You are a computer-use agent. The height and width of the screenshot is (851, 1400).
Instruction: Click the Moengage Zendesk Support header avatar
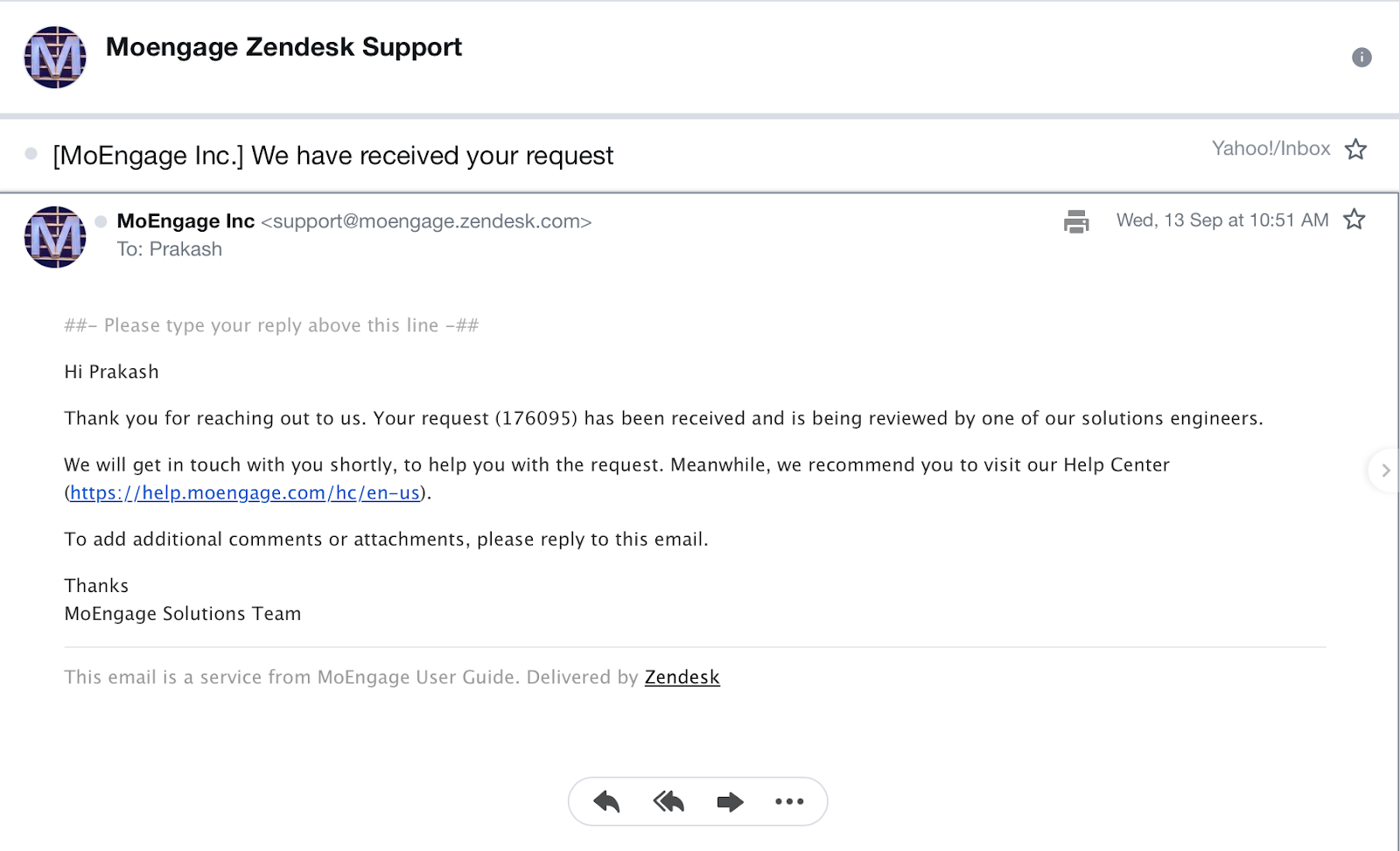coord(55,58)
